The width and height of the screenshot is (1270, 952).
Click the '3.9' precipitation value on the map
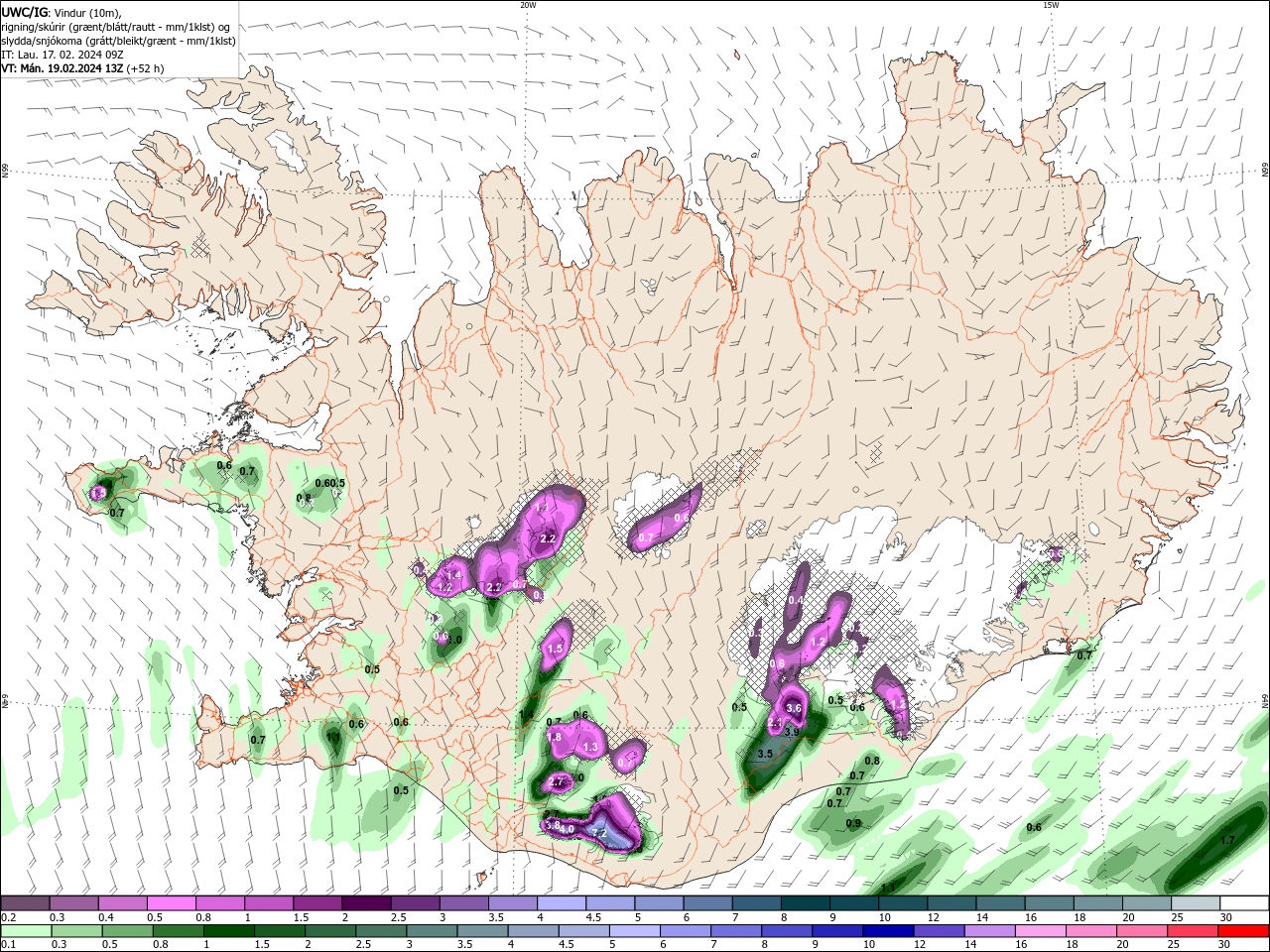coord(792,732)
